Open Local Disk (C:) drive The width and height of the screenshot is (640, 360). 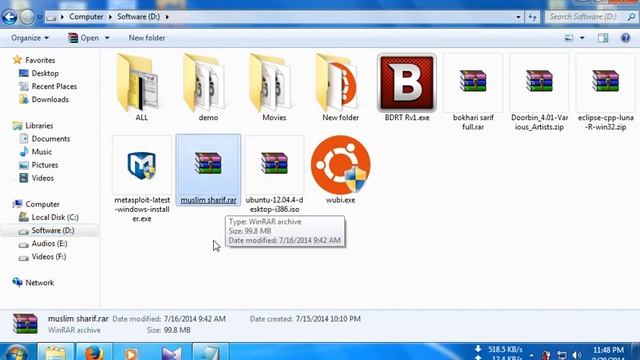55,217
